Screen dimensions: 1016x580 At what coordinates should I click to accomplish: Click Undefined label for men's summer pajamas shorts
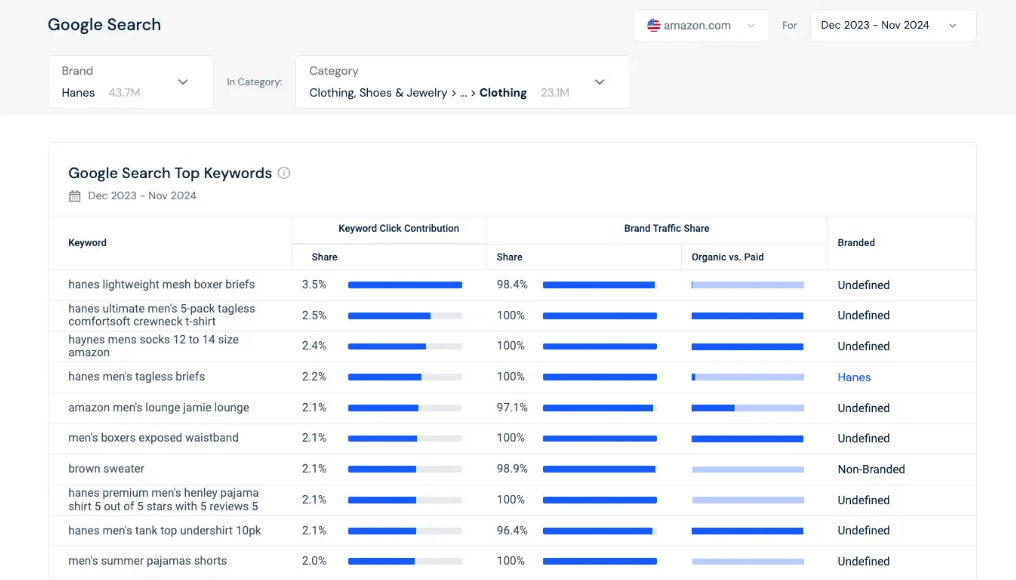[x=863, y=561]
